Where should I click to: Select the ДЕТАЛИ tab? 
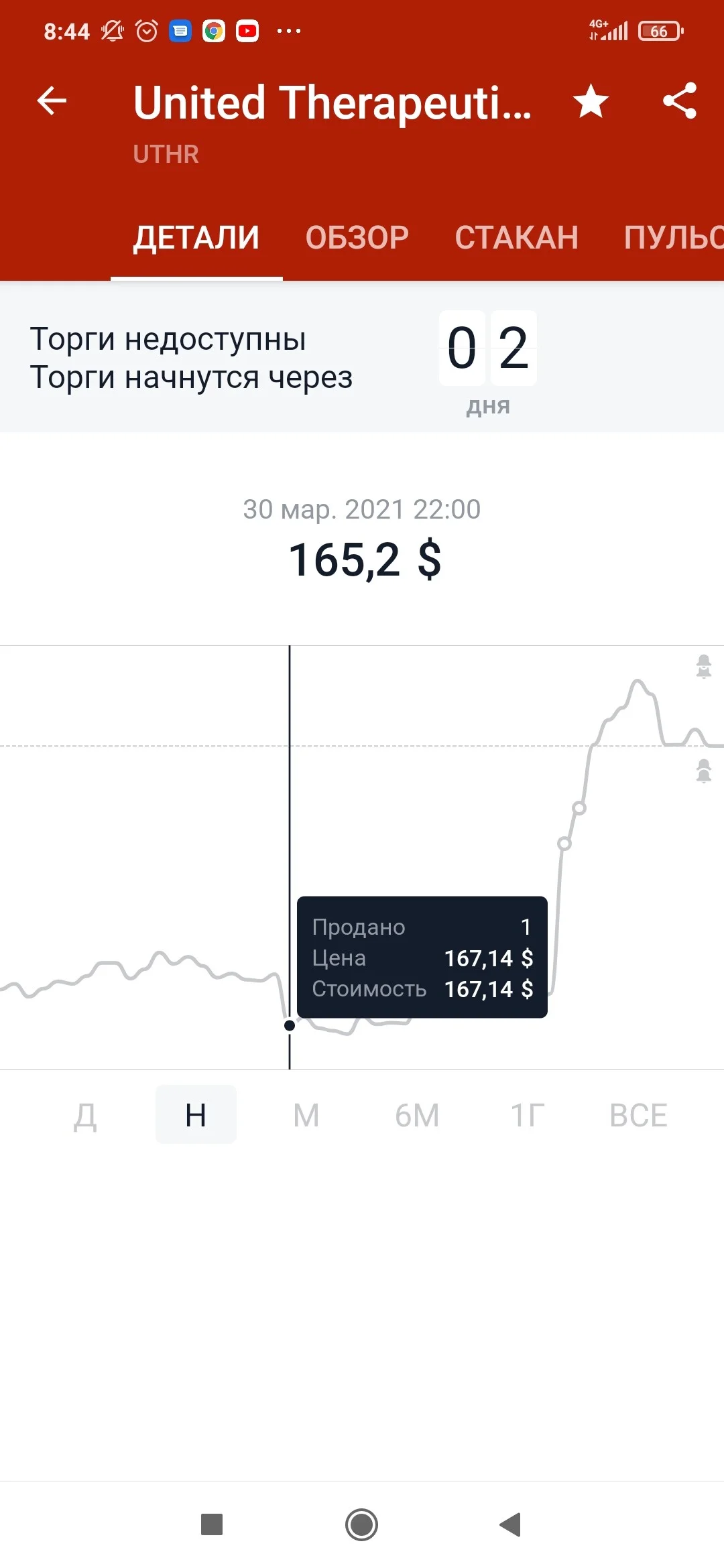point(196,238)
